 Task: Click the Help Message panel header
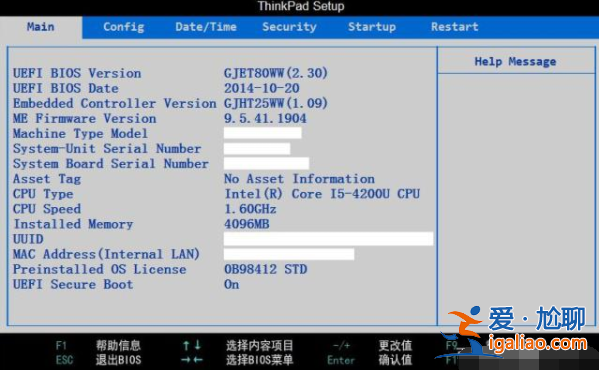(515, 61)
